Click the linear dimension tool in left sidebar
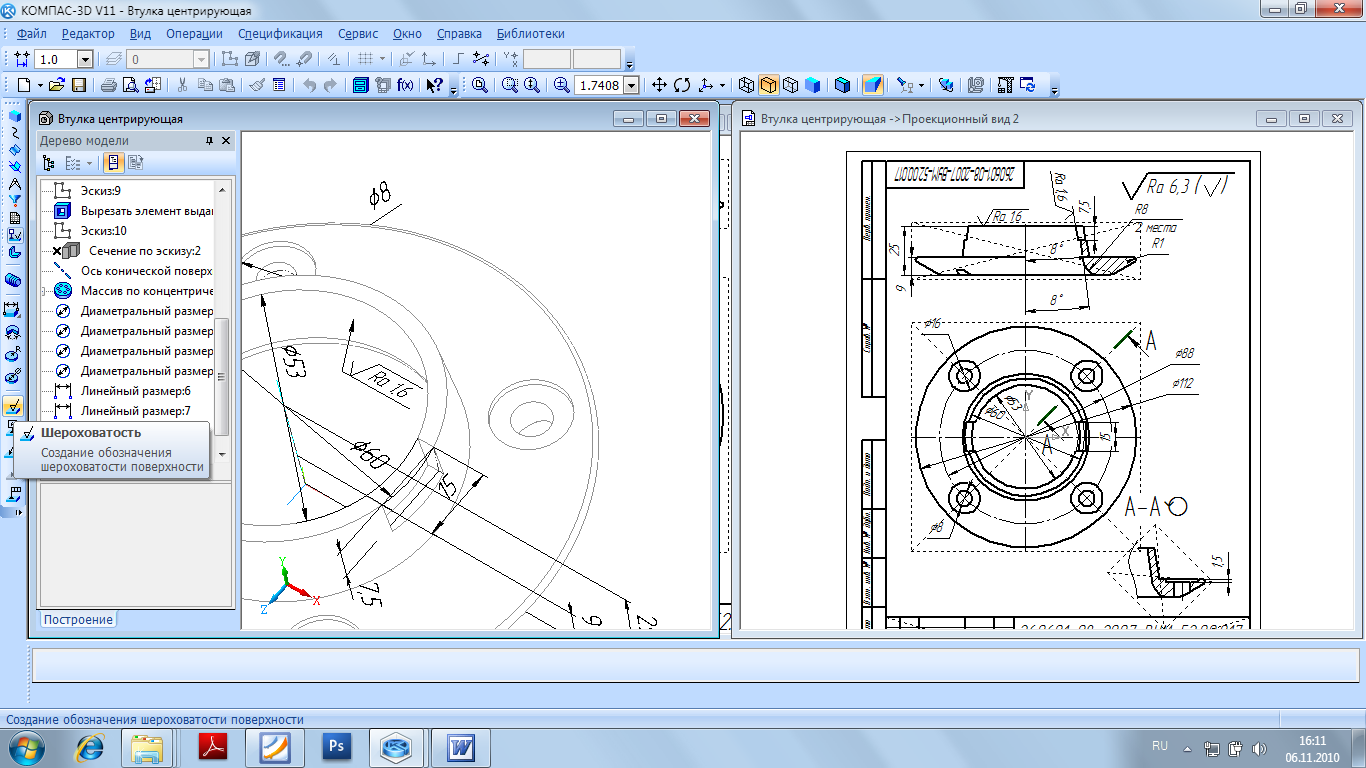 (x=14, y=309)
